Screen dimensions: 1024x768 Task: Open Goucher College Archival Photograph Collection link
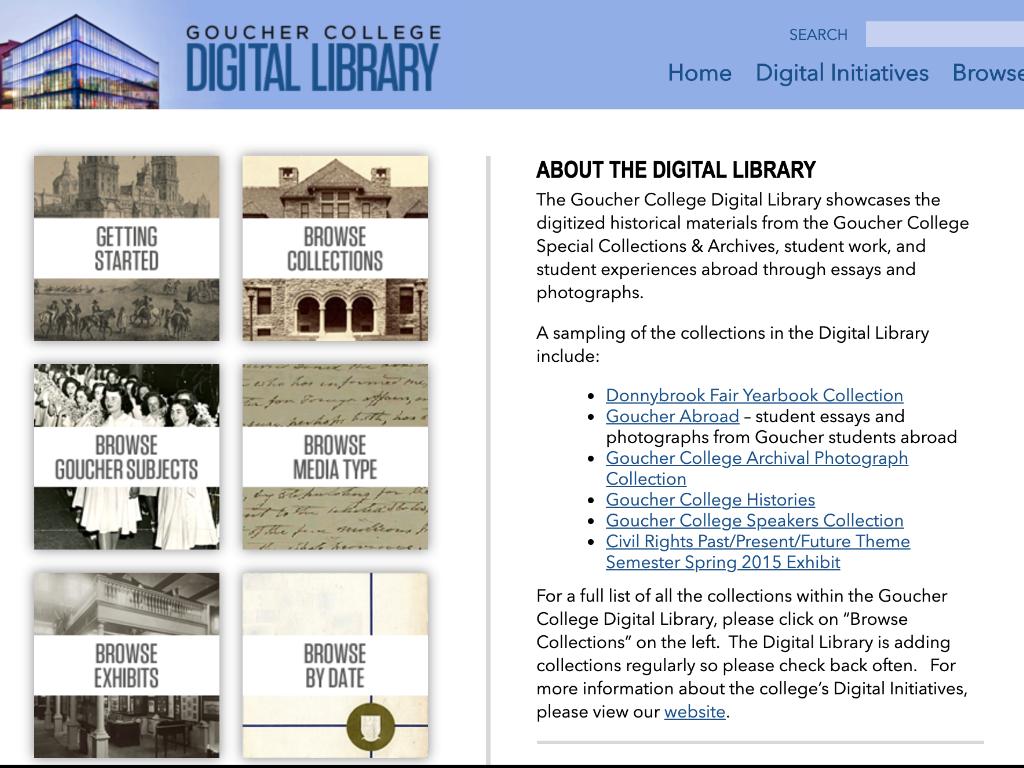(756, 458)
